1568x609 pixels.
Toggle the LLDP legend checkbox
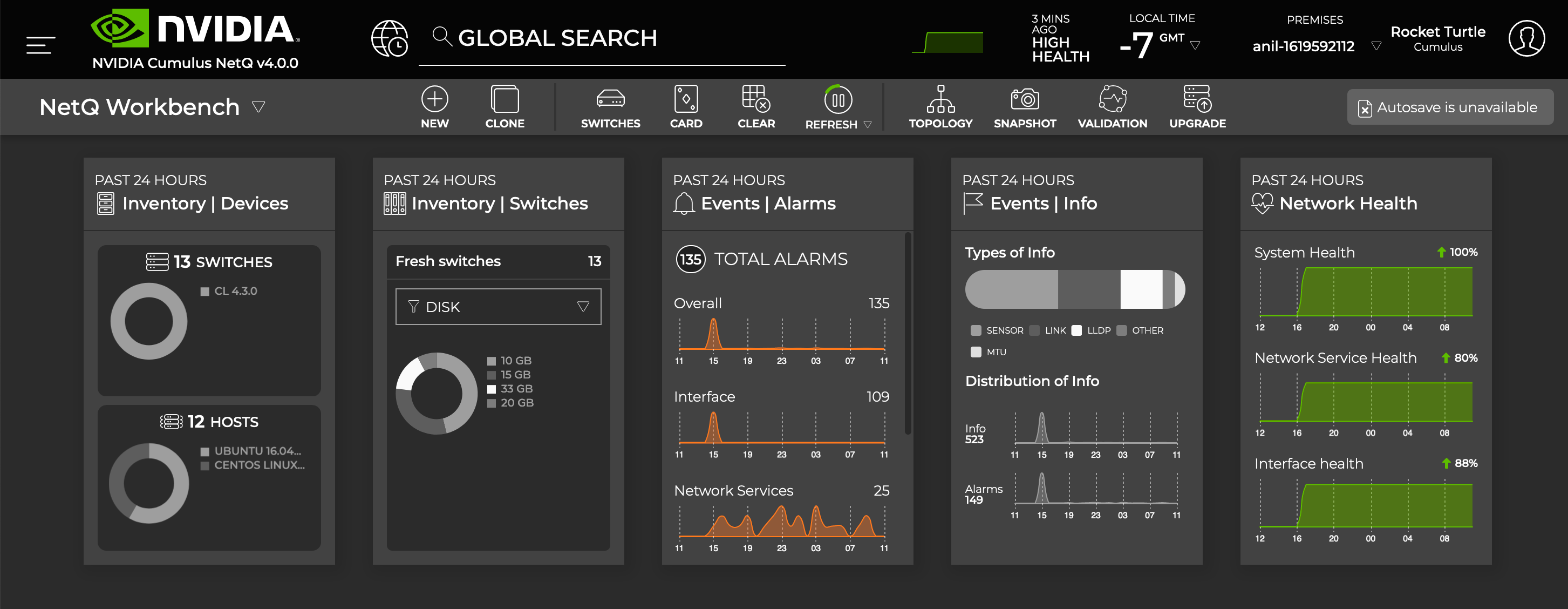coord(1076,330)
